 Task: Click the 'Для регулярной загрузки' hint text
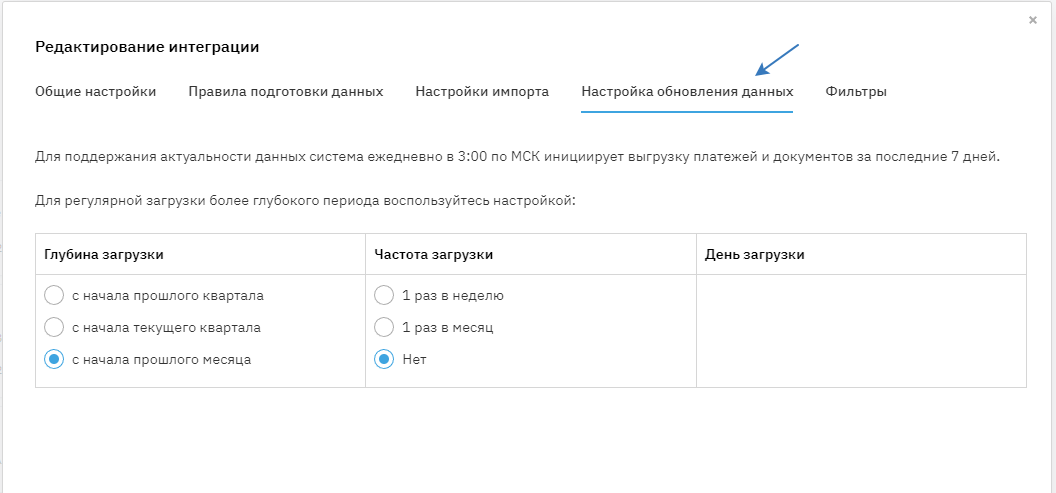coord(306,200)
